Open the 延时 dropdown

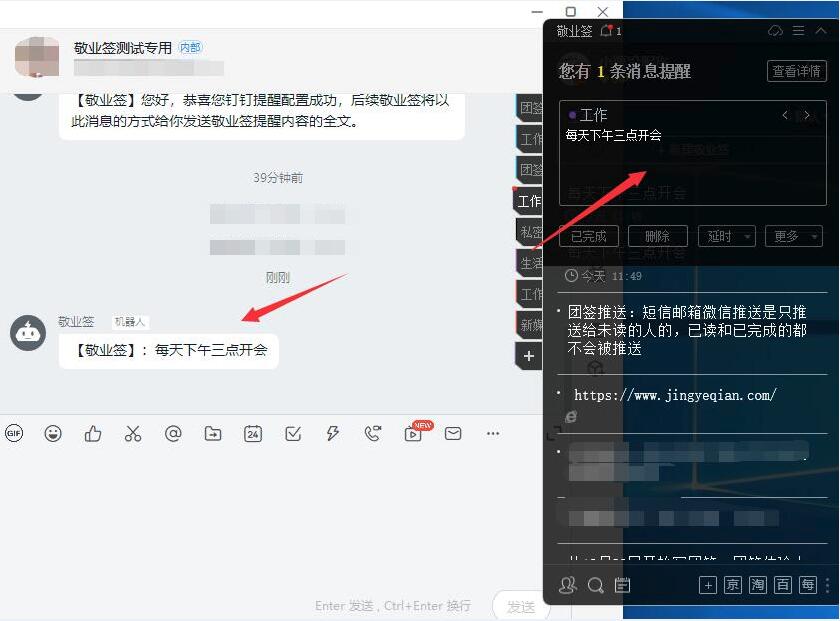tap(726, 236)
